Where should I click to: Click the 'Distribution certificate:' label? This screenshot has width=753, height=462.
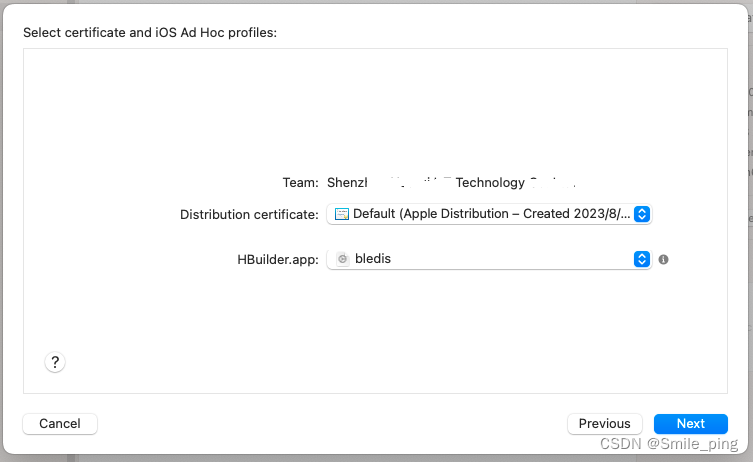click(249, 214)
